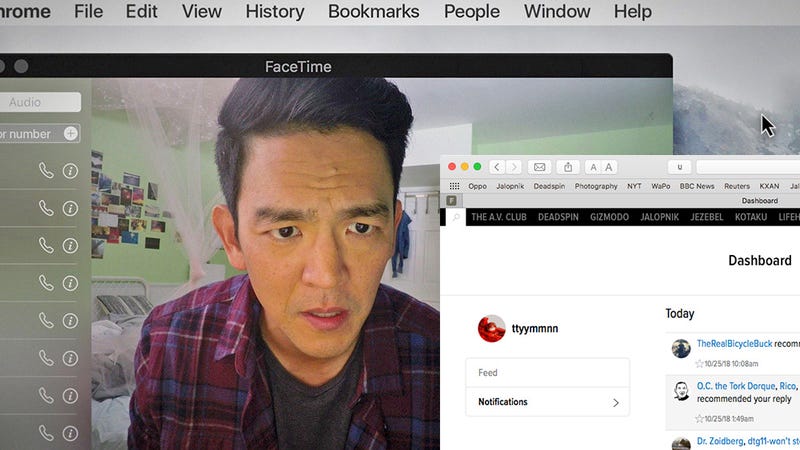This screenshot has height=450, width=800.
Task: Go back using the Safari back arrow
Action: point(497,167)
